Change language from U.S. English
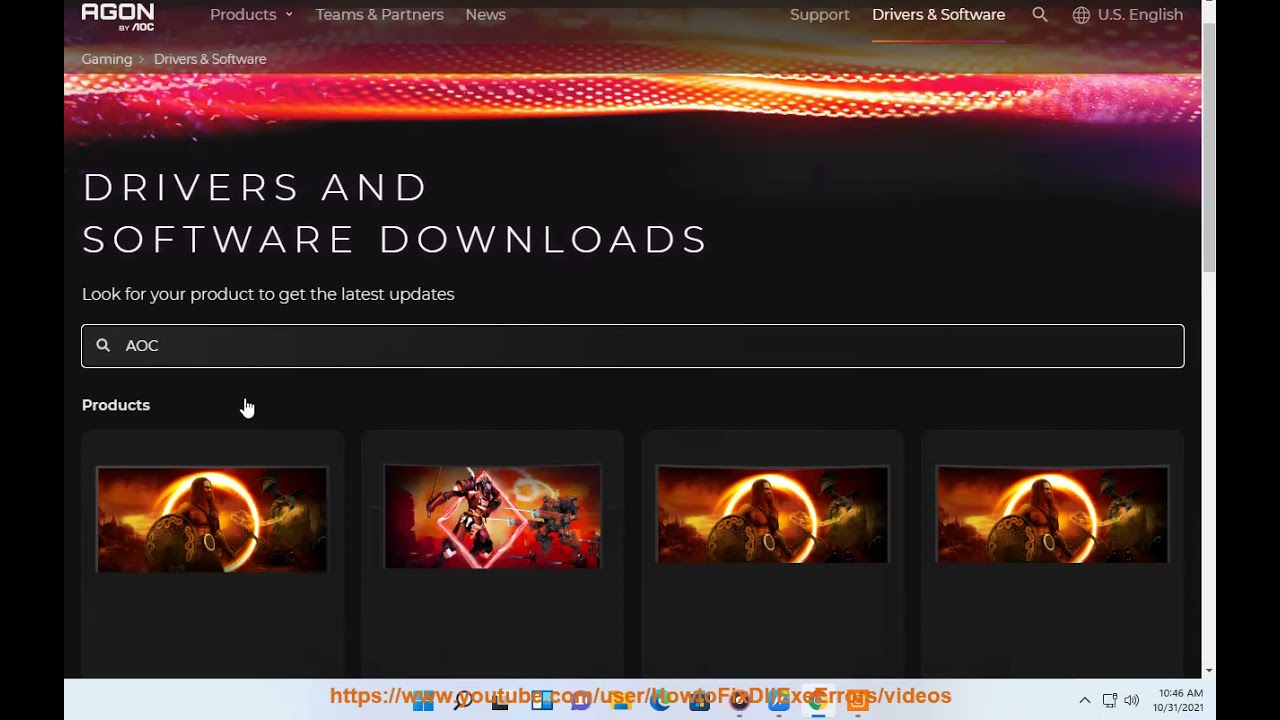 [1140, 15]
